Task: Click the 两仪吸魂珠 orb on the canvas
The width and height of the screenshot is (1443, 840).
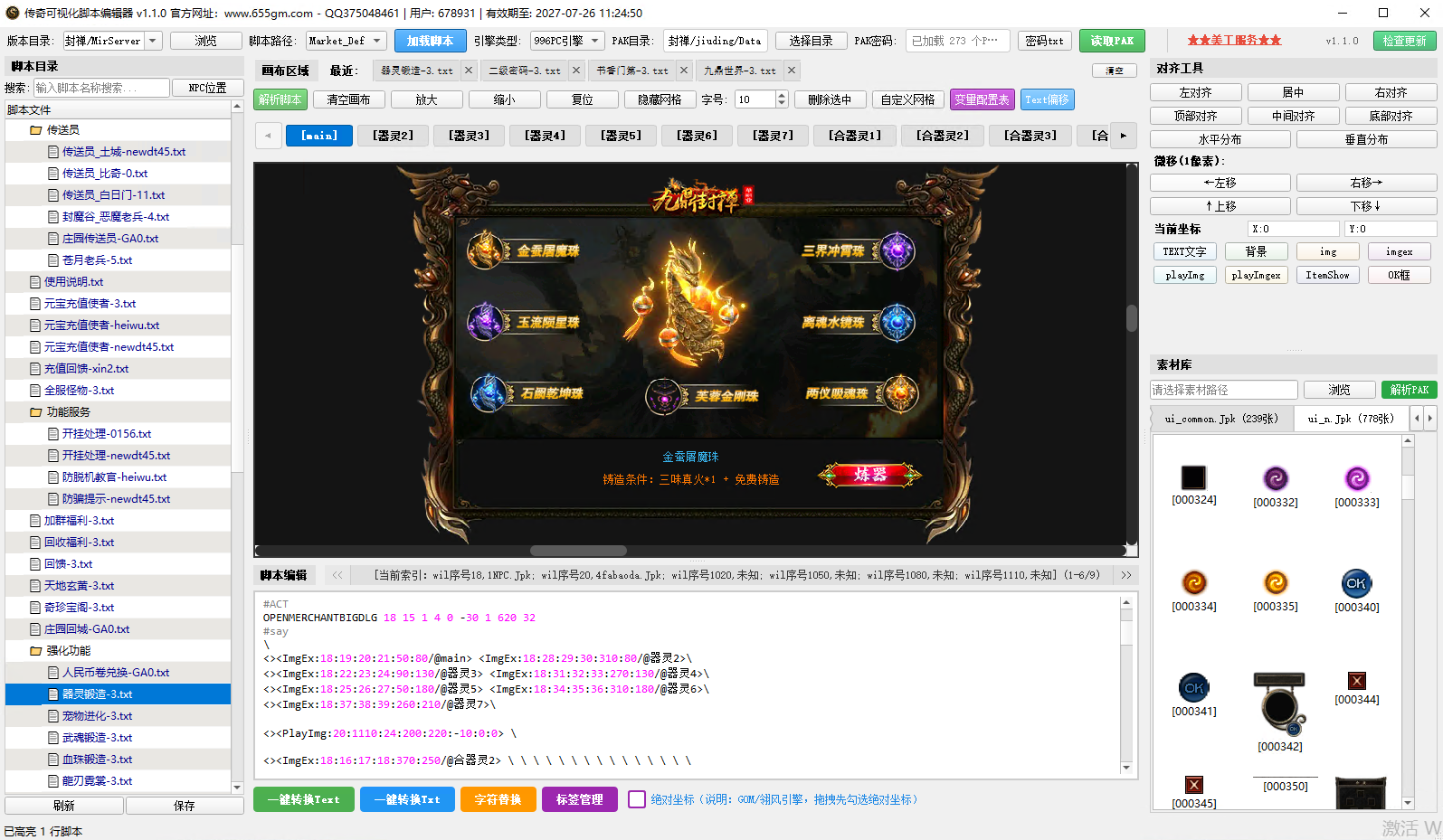Action: pos(900,393)
